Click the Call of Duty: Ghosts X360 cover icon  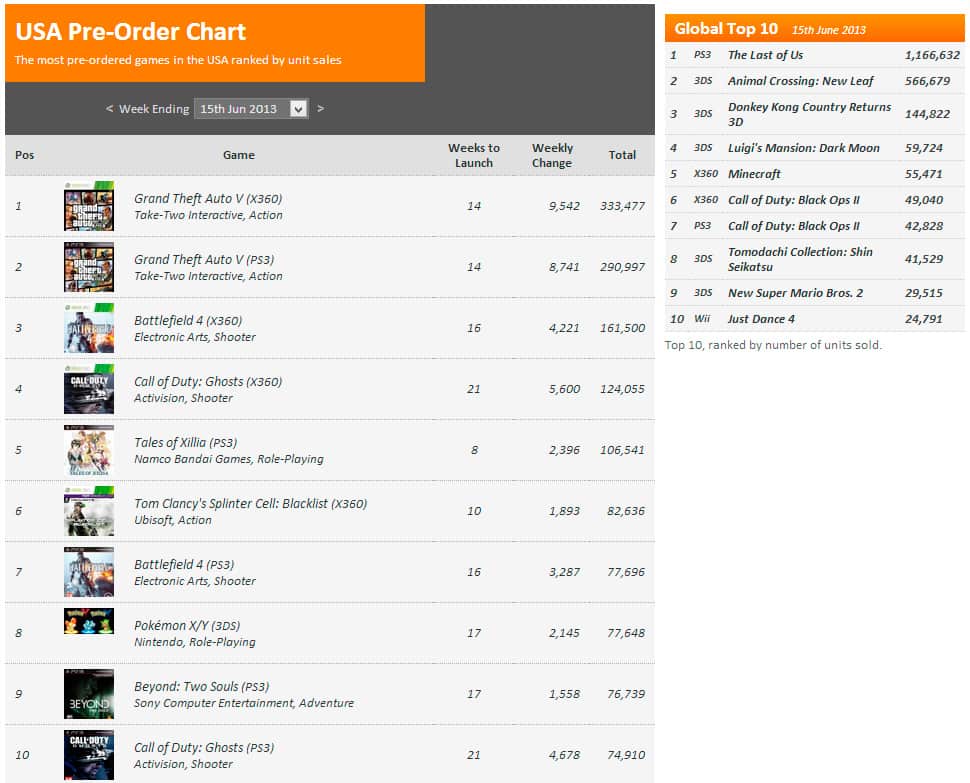click(x=89, y=389)
